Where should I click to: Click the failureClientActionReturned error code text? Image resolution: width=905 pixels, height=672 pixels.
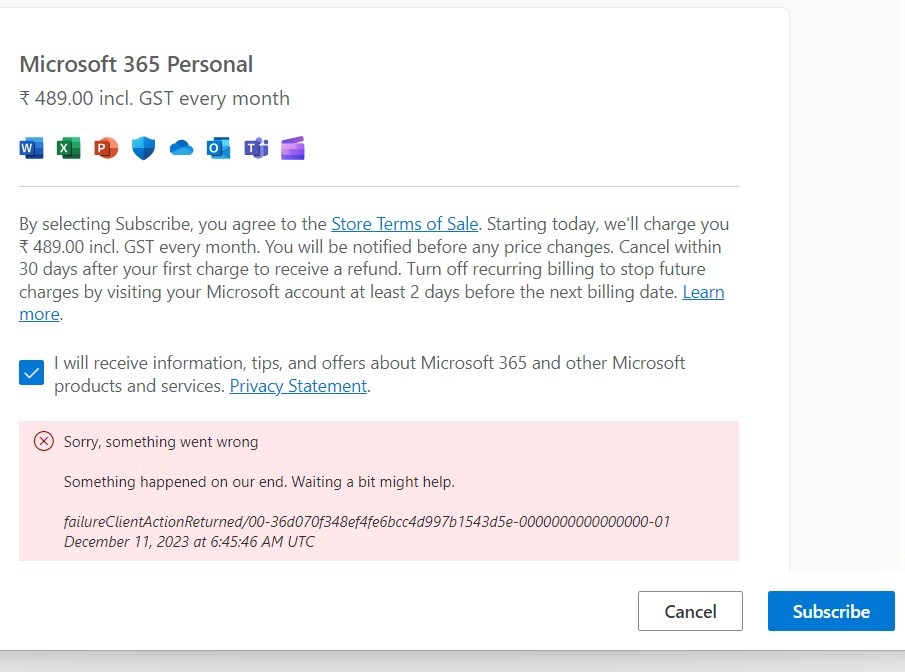(366, 522)
